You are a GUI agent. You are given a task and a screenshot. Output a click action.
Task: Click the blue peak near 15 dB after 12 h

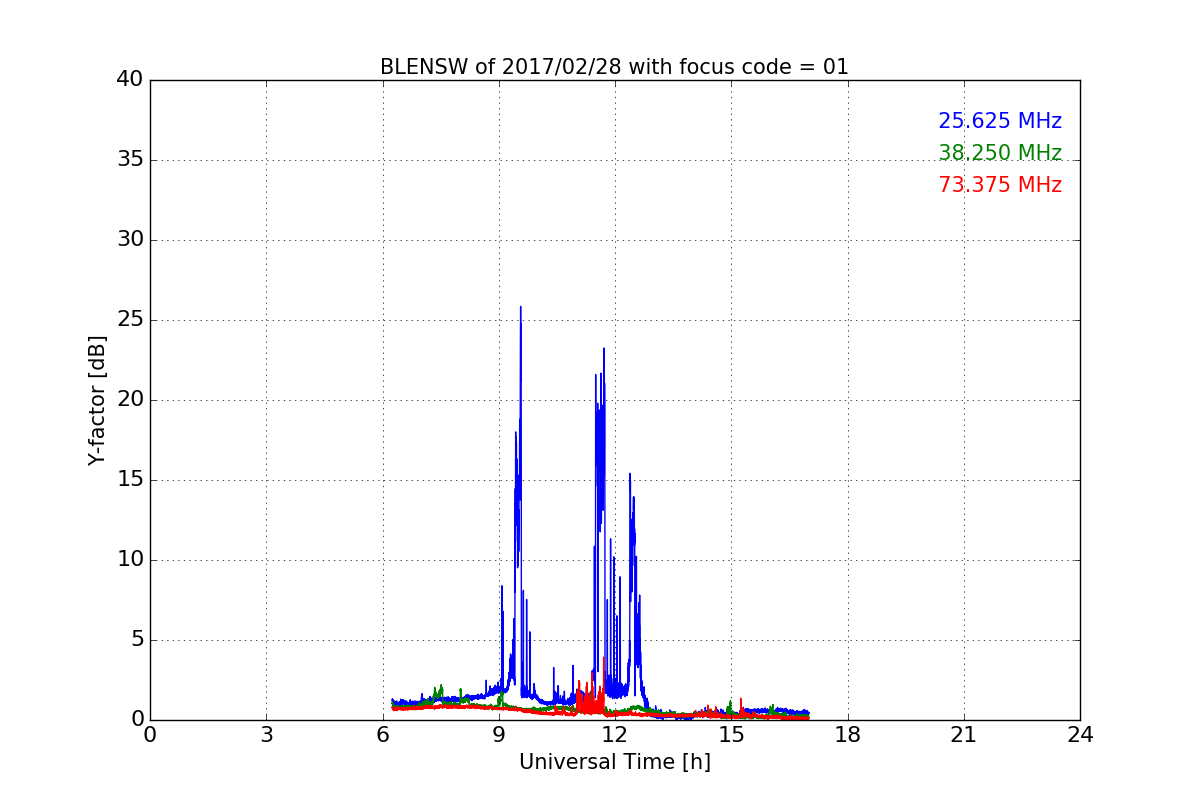[x=630, y=475]
